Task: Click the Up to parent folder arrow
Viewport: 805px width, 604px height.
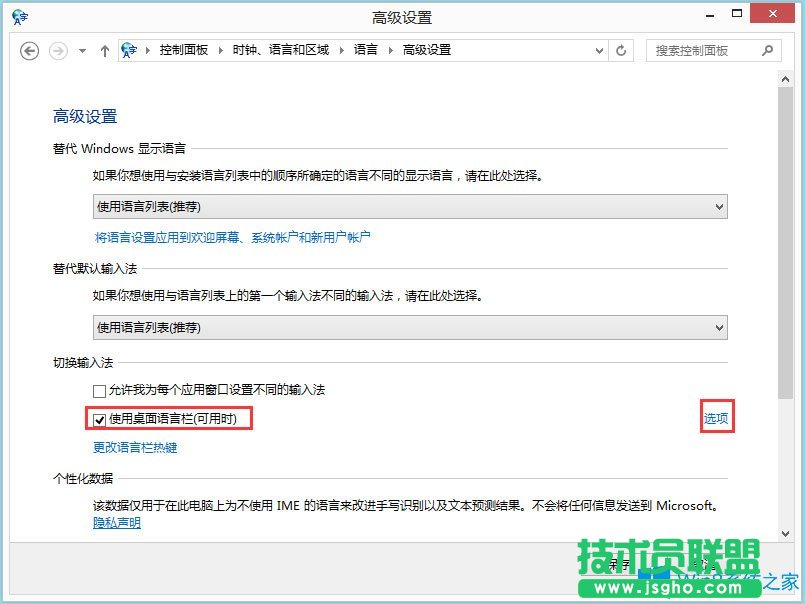Action: pyautogui.click(x=105, y=50)
